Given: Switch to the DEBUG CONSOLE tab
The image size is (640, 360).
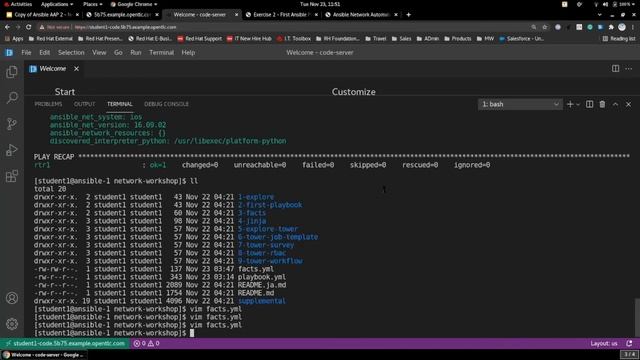Looking at the screenshot, I should point(167,104).
